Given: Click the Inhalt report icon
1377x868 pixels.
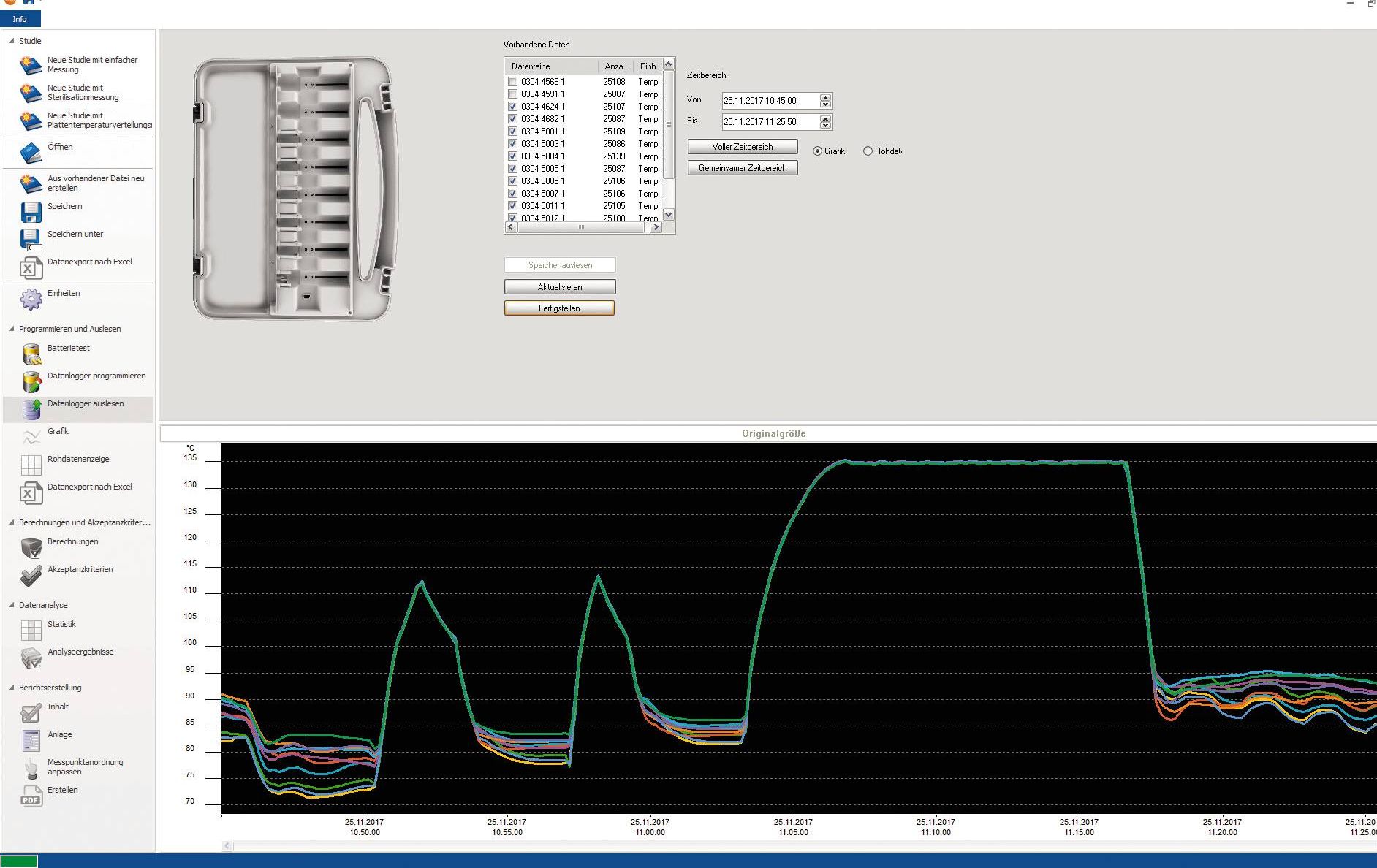Looking at the screenshot, I should (x=31, y=713).
